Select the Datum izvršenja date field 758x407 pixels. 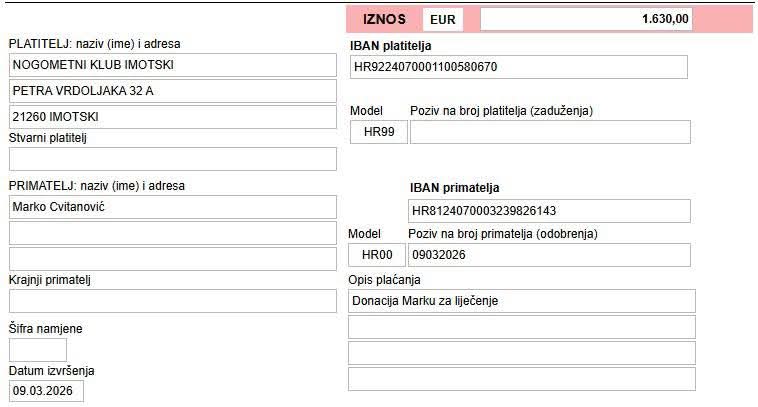click(x=46, y=390)
